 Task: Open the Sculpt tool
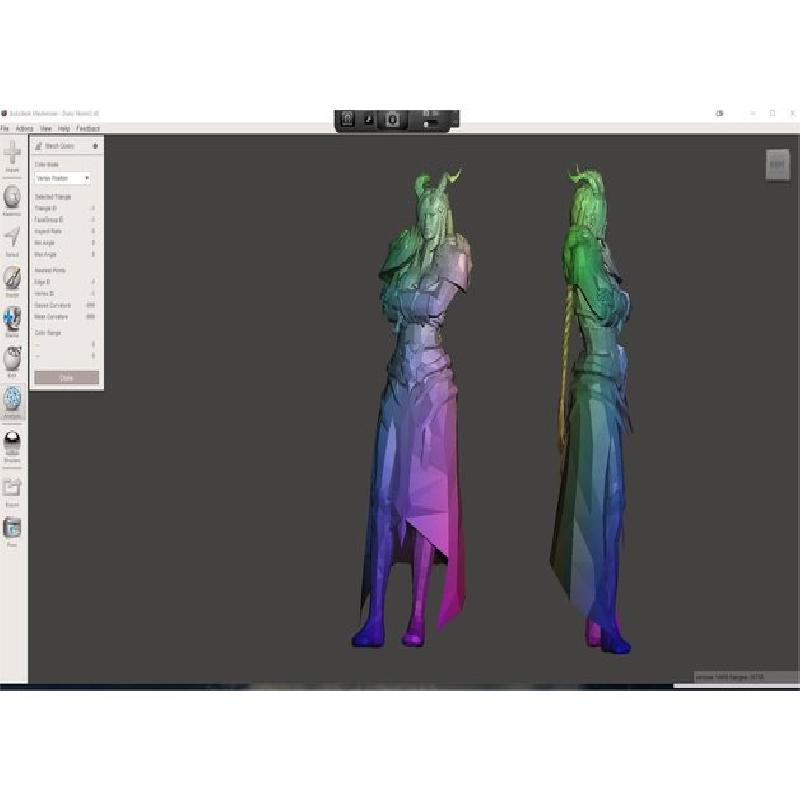pos(13,278)
